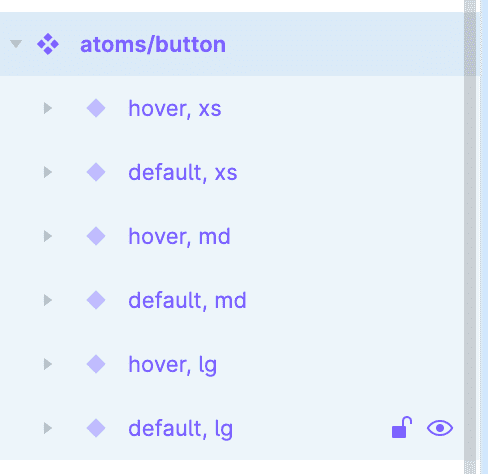The width and height of the screenshot is (488, 474).
Task: Expand the hover, xs variant
Action: [x=48, y=108]
